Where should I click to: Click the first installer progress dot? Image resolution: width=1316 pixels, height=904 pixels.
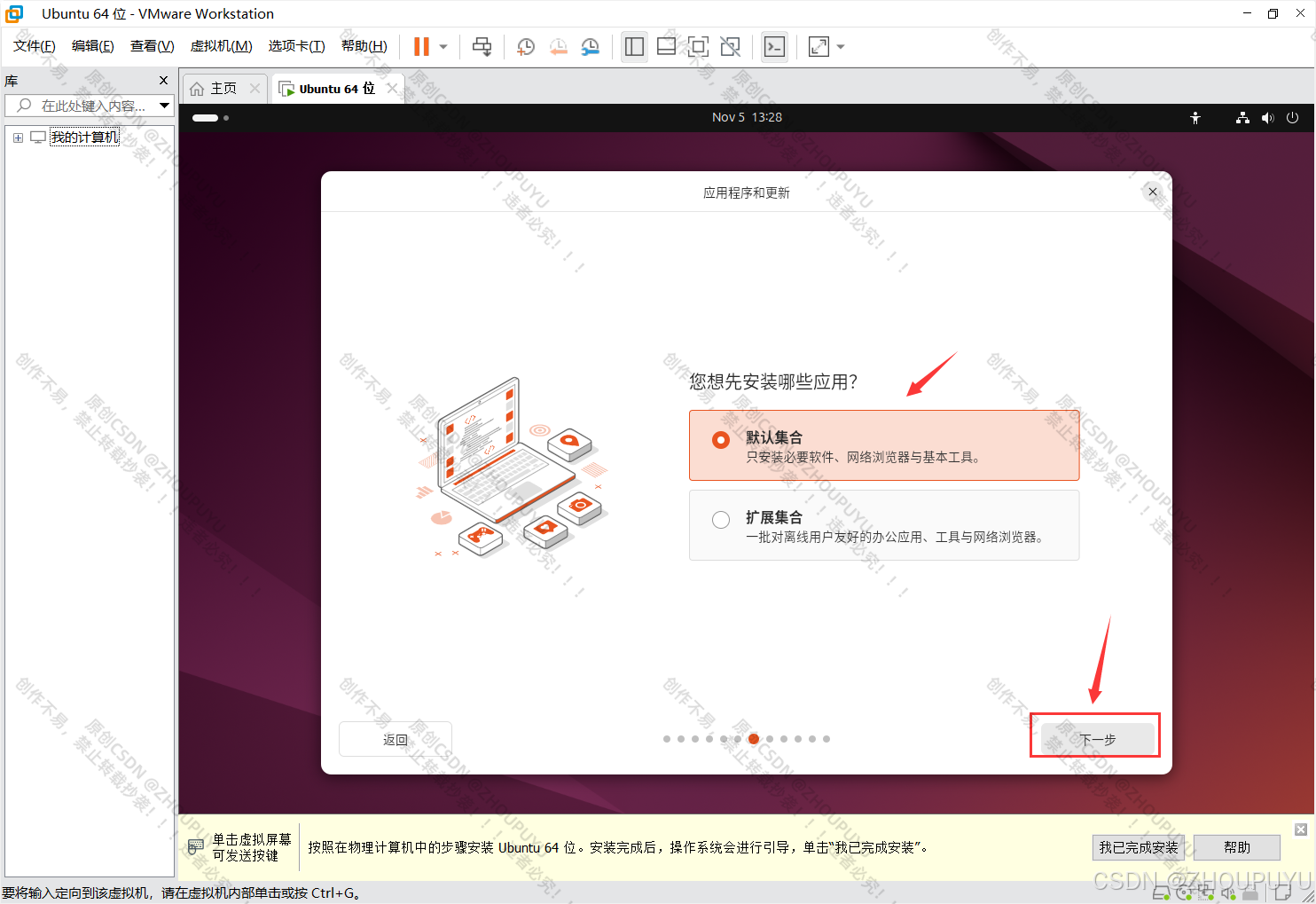coord(667,739)
